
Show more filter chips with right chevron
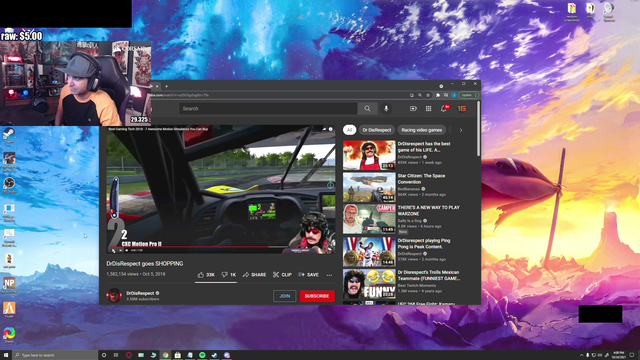pos(461,130)
